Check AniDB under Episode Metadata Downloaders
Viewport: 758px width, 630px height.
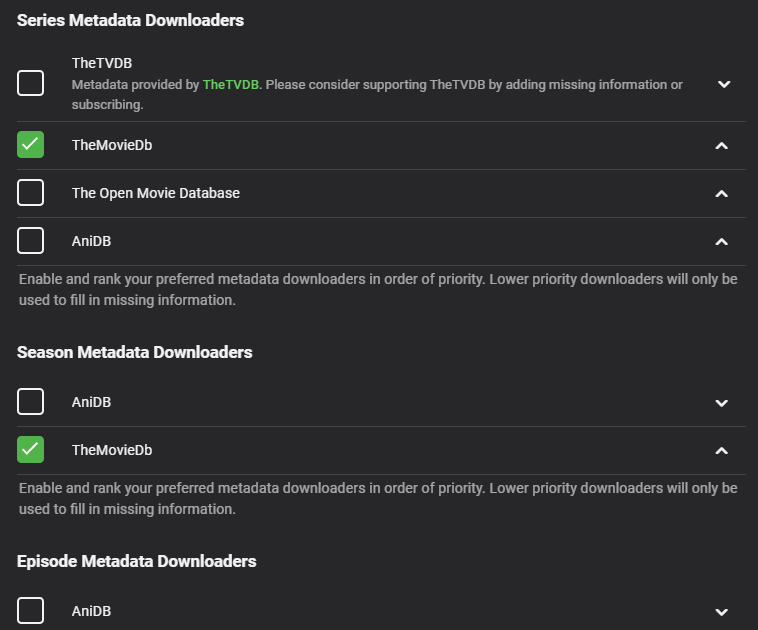31,610
